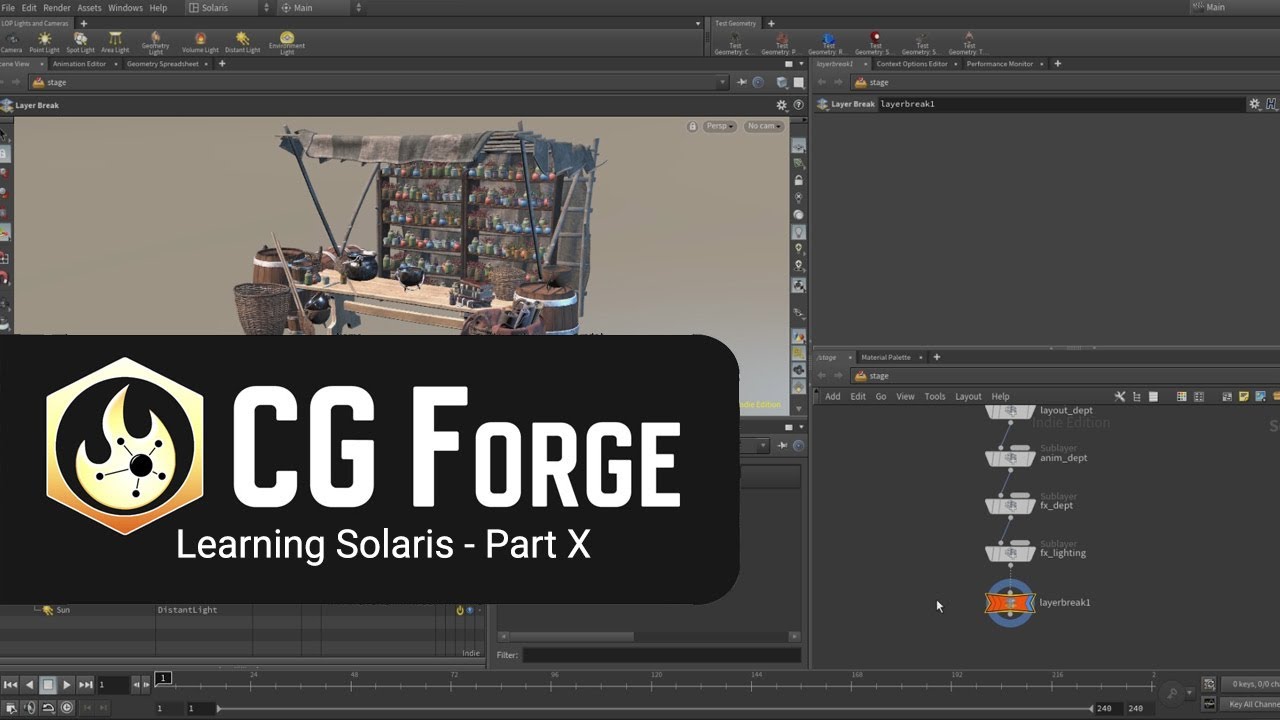
Task: Toggle real time playback icon
Action: click(67, 707)
